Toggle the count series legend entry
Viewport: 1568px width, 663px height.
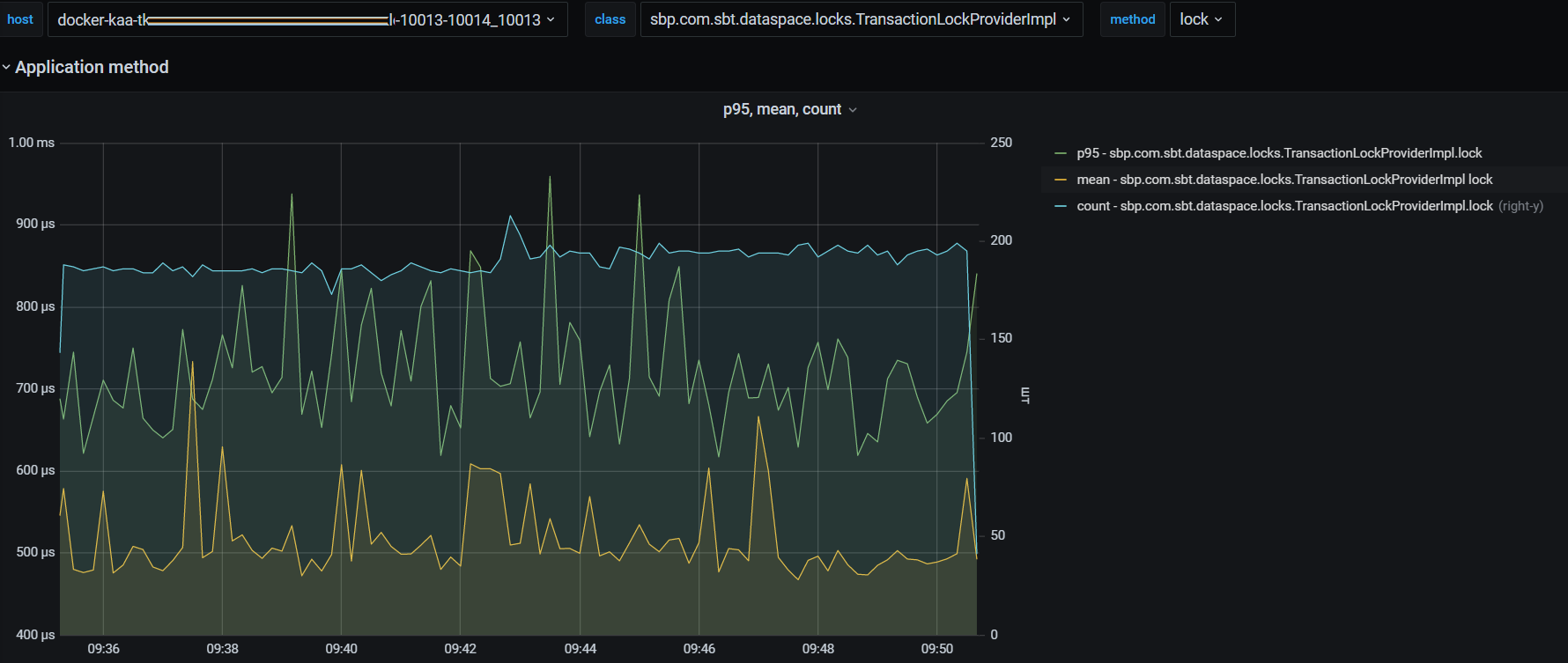(x=1284, y=206)
